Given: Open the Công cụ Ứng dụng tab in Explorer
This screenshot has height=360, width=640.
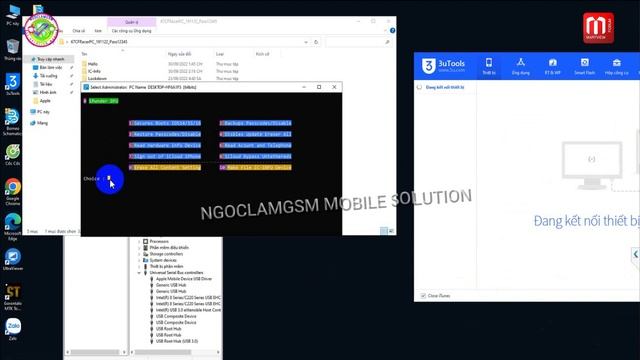Looking at the screenshot, I should click(x=131, y=31).
